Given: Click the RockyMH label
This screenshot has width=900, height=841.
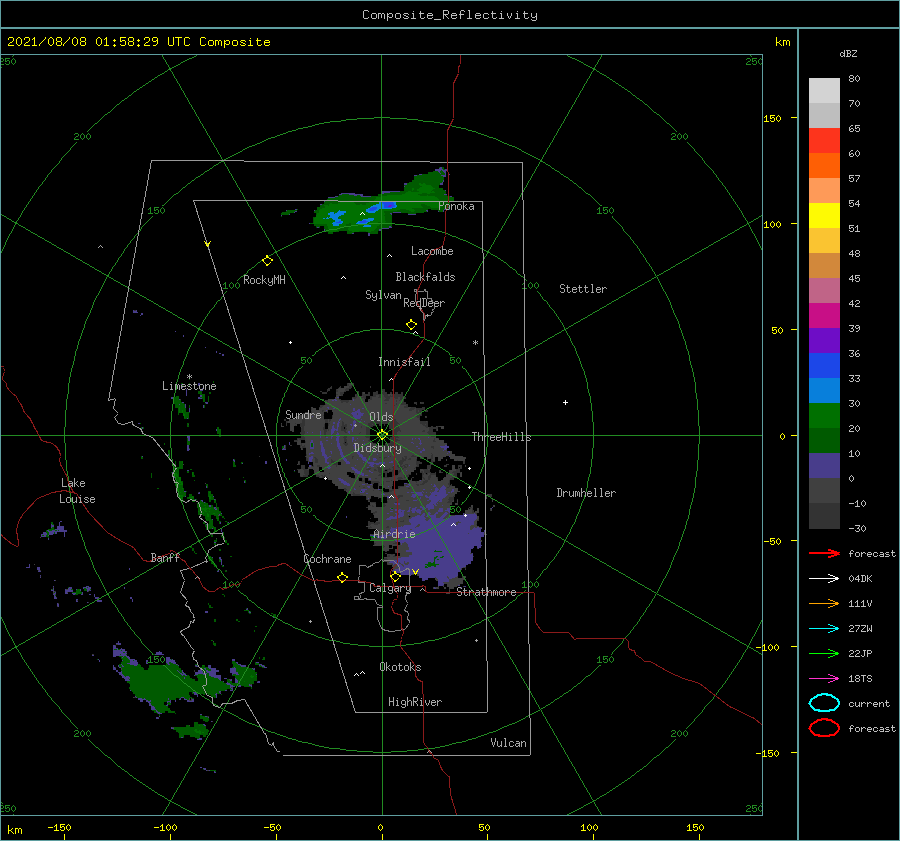Looking at the screenshot, I should (x=264, y=280).
